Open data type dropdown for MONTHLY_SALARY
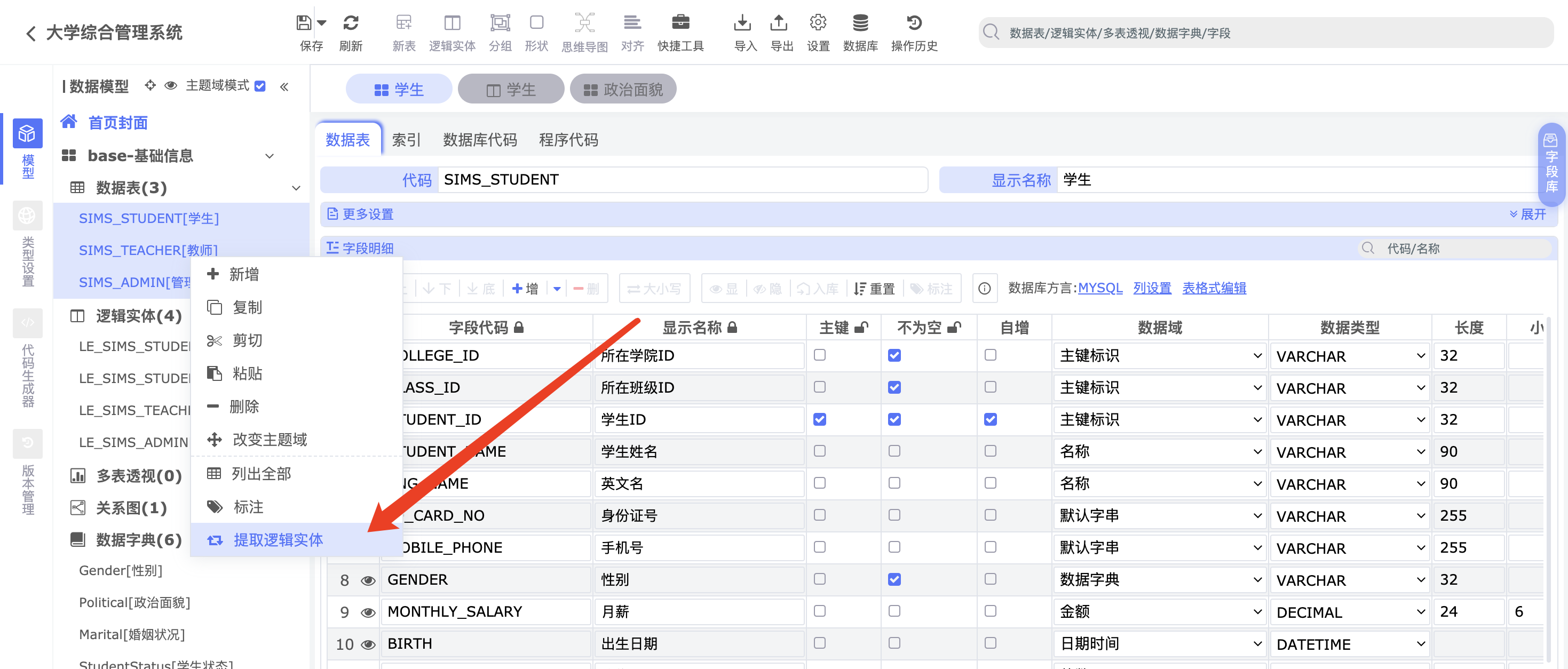The image size is (1568, 669). tap(1350, 612)
